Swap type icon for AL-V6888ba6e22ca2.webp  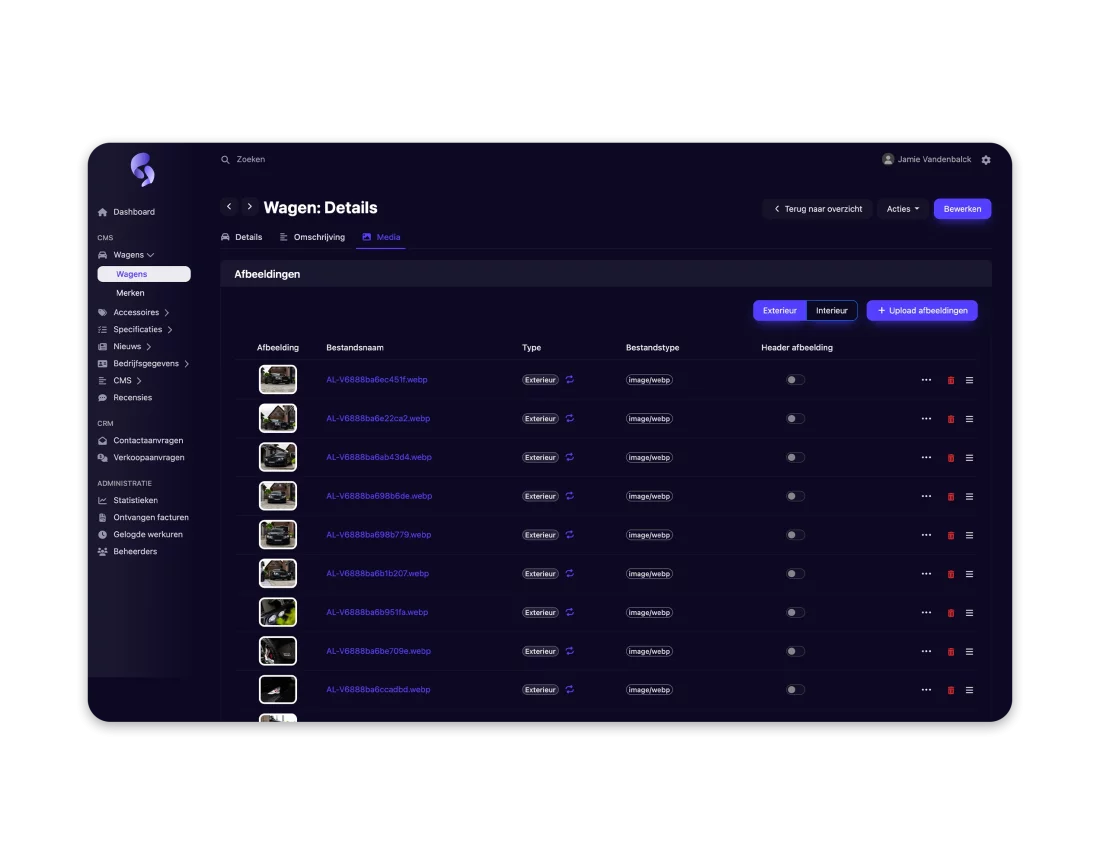tap(570, 418)
